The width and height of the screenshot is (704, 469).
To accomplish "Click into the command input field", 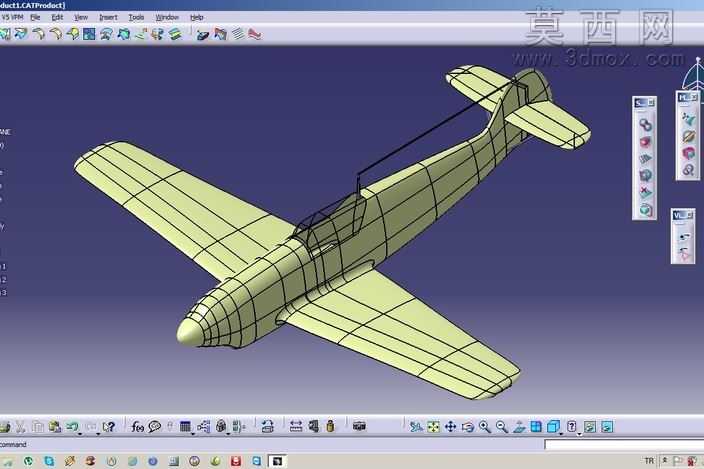I will tap(624, 444).
